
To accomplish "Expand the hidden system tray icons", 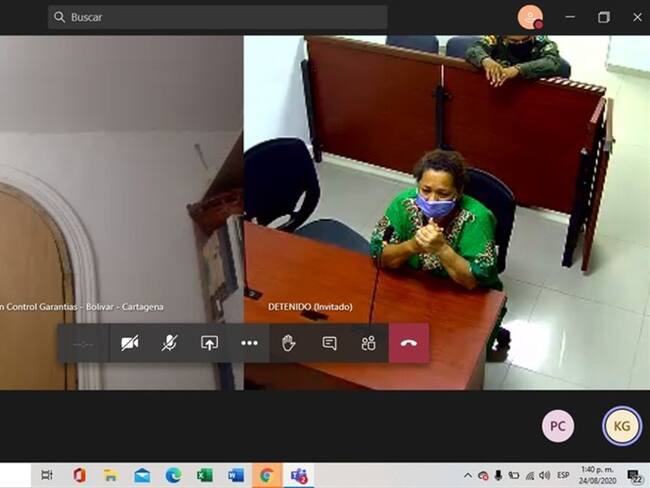I will (x=467, y=475).
